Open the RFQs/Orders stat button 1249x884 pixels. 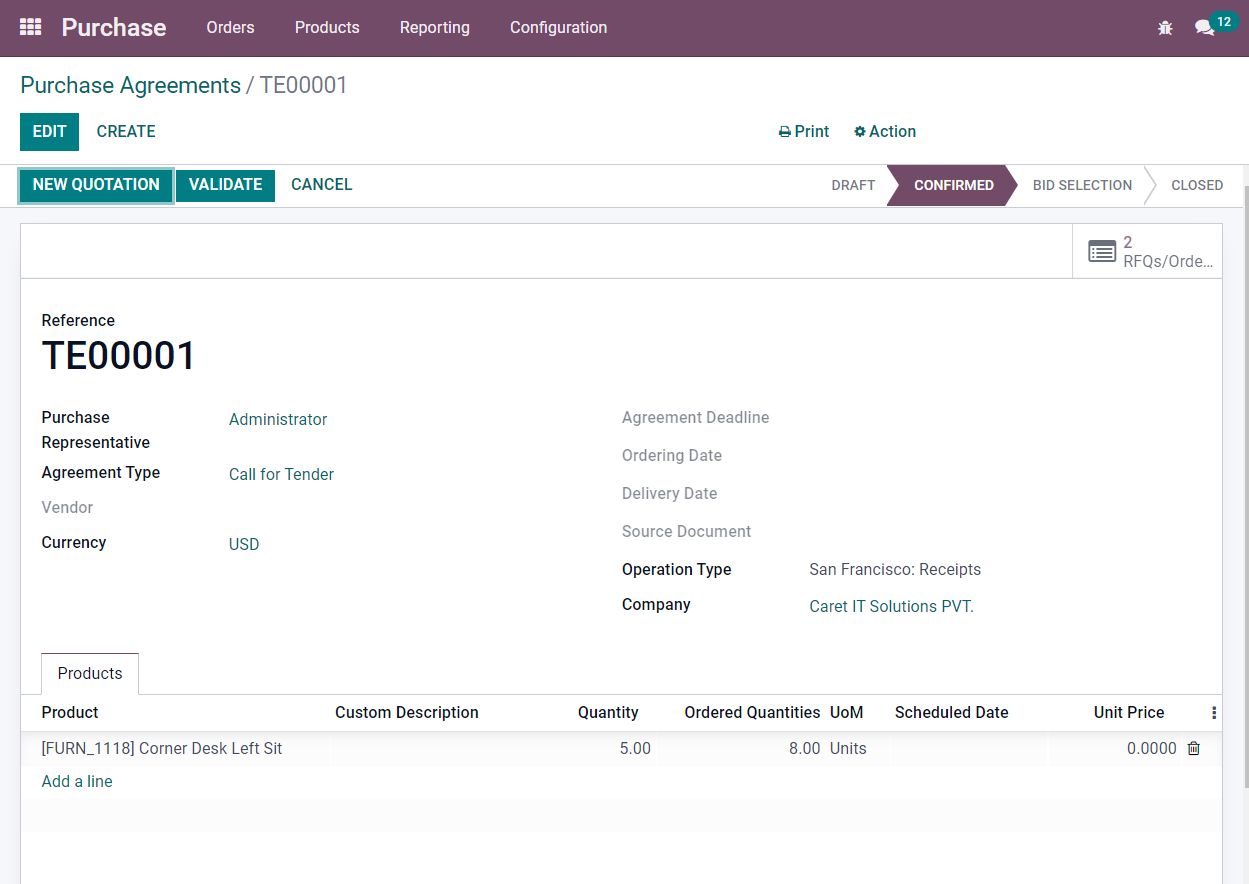(1148, 251)
